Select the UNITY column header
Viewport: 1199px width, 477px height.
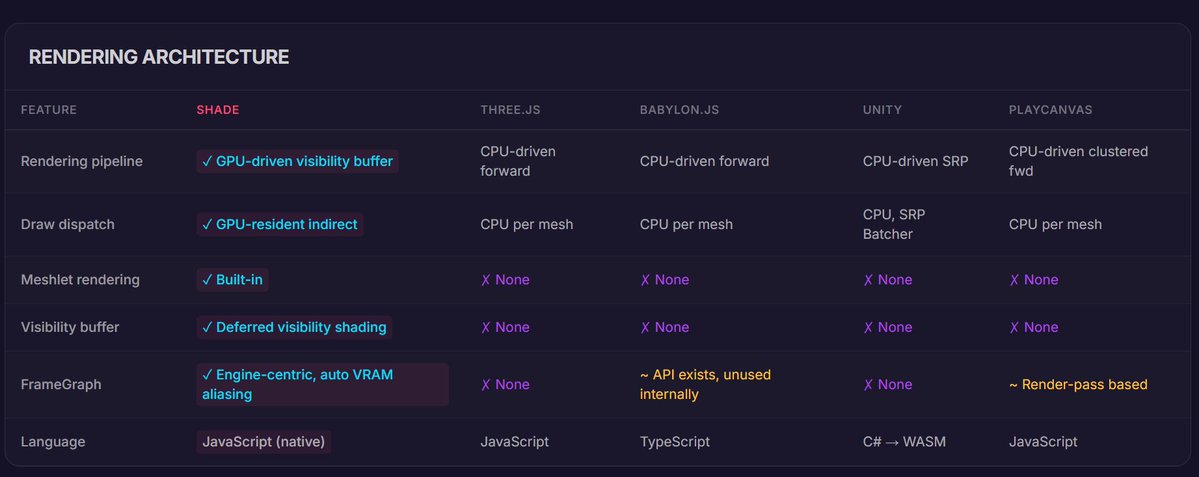[882, 110]
